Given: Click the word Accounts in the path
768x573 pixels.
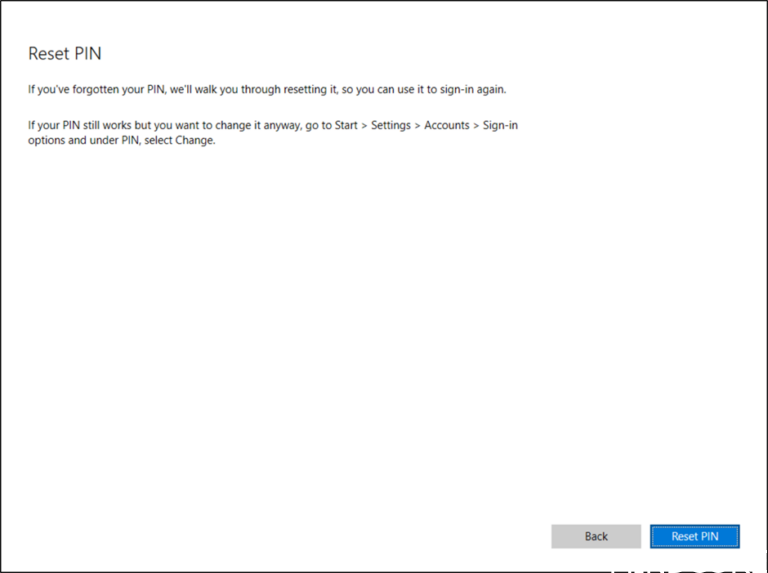Looking at the screenshot, I should 446,126.
